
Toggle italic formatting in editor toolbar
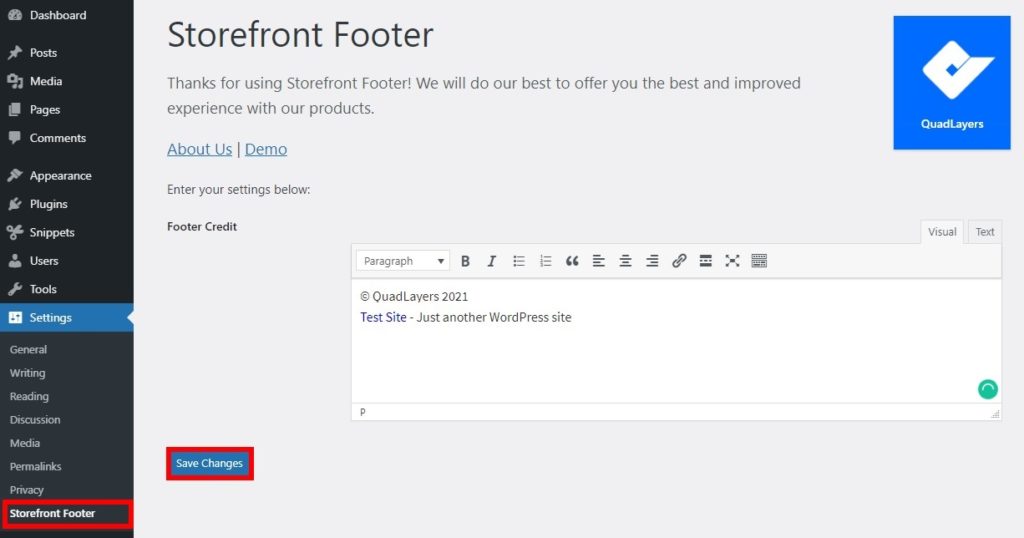click(x=492, y=261)
